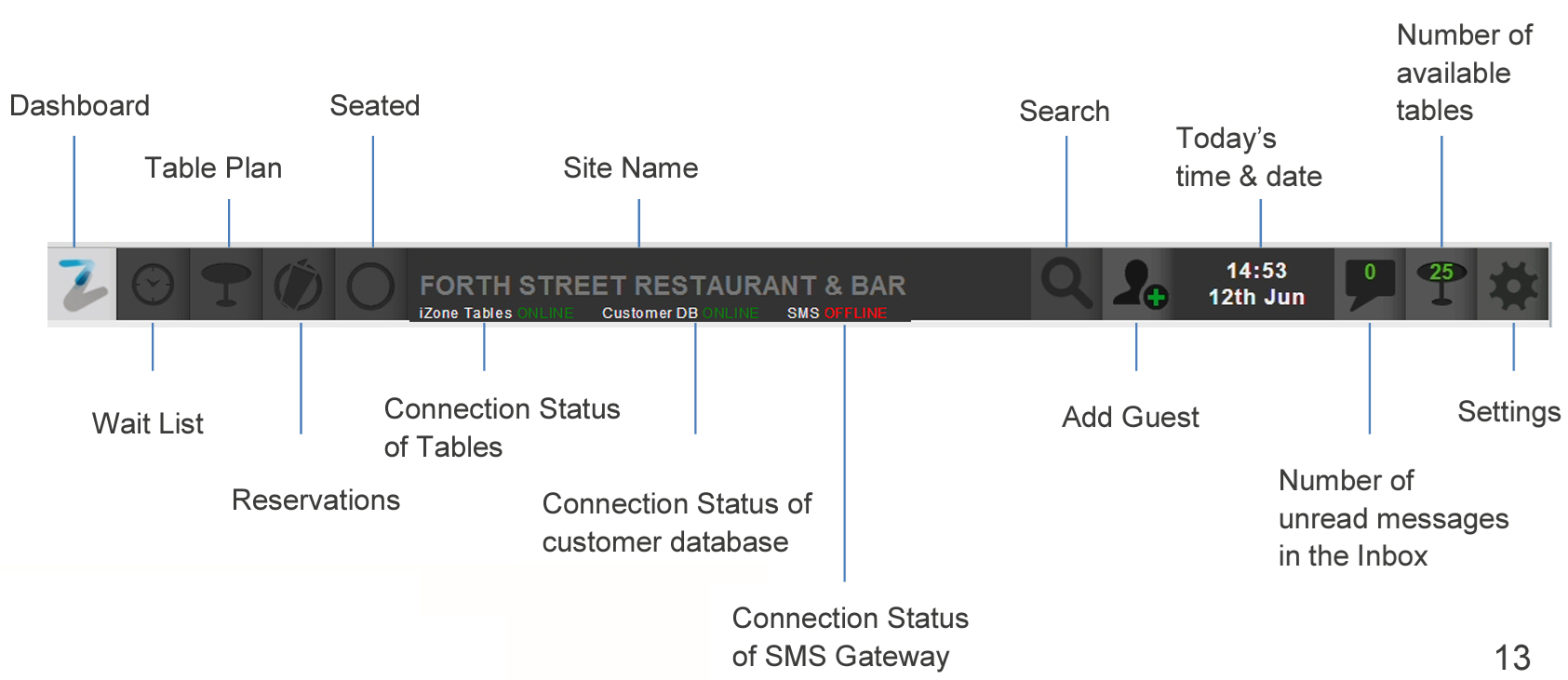This screenshot has height=680, width=1568.
Task: Show Seated guests via the circle icon
Action: coord(370,285)
